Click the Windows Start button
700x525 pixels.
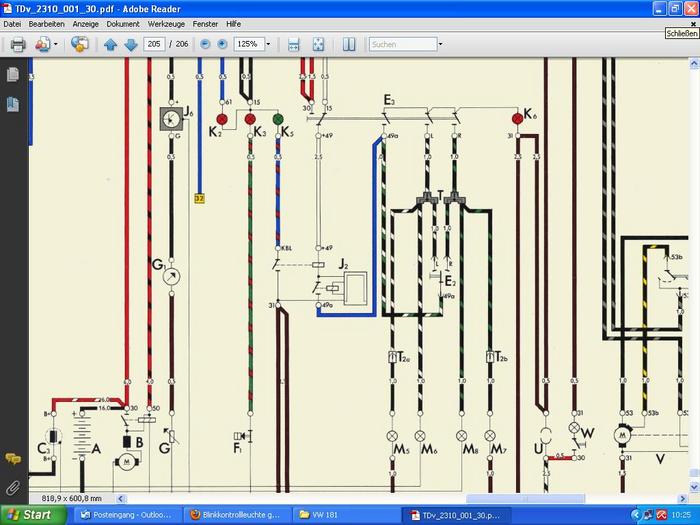33,515
